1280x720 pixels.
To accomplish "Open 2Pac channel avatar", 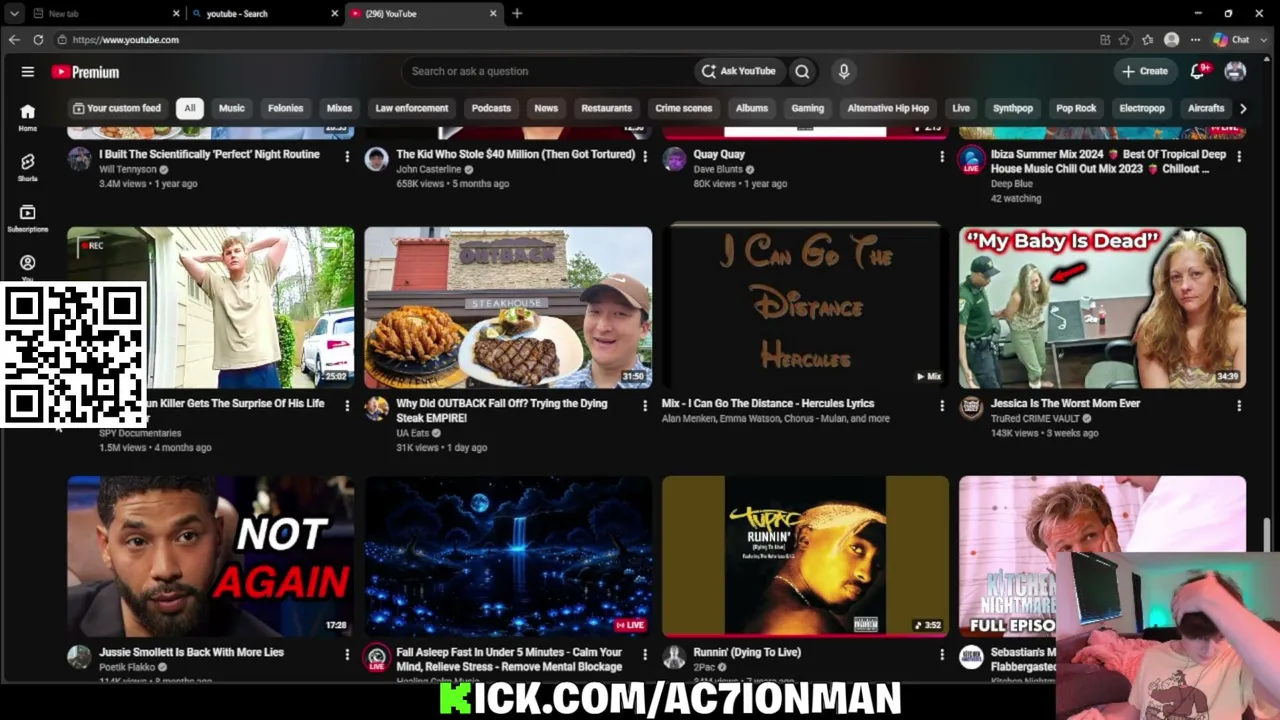I will pos(674,657).
